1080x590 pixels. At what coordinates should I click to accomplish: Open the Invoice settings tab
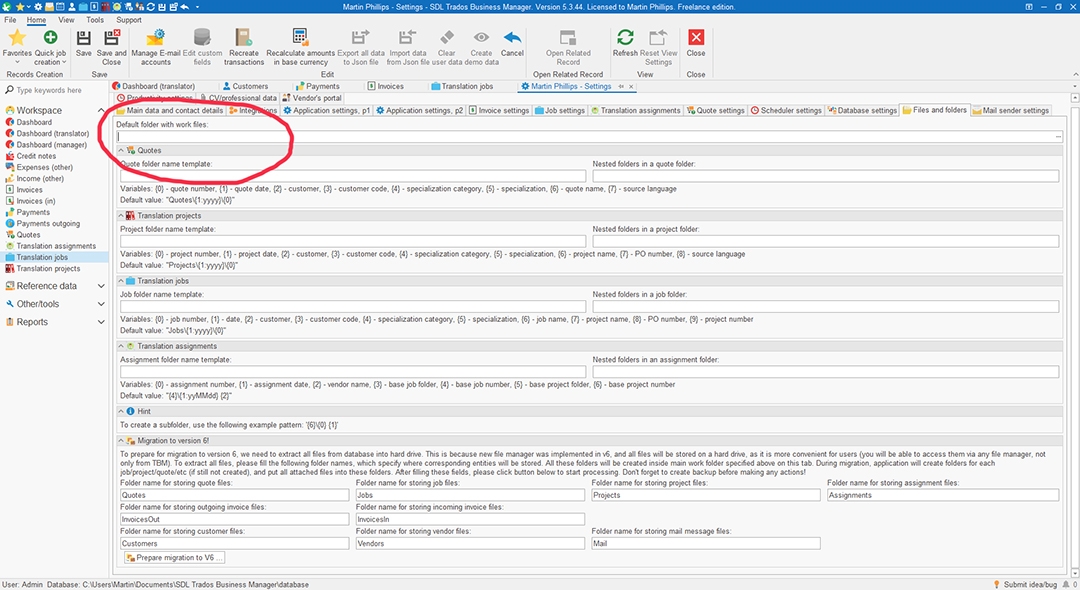[x=499, y=110]
